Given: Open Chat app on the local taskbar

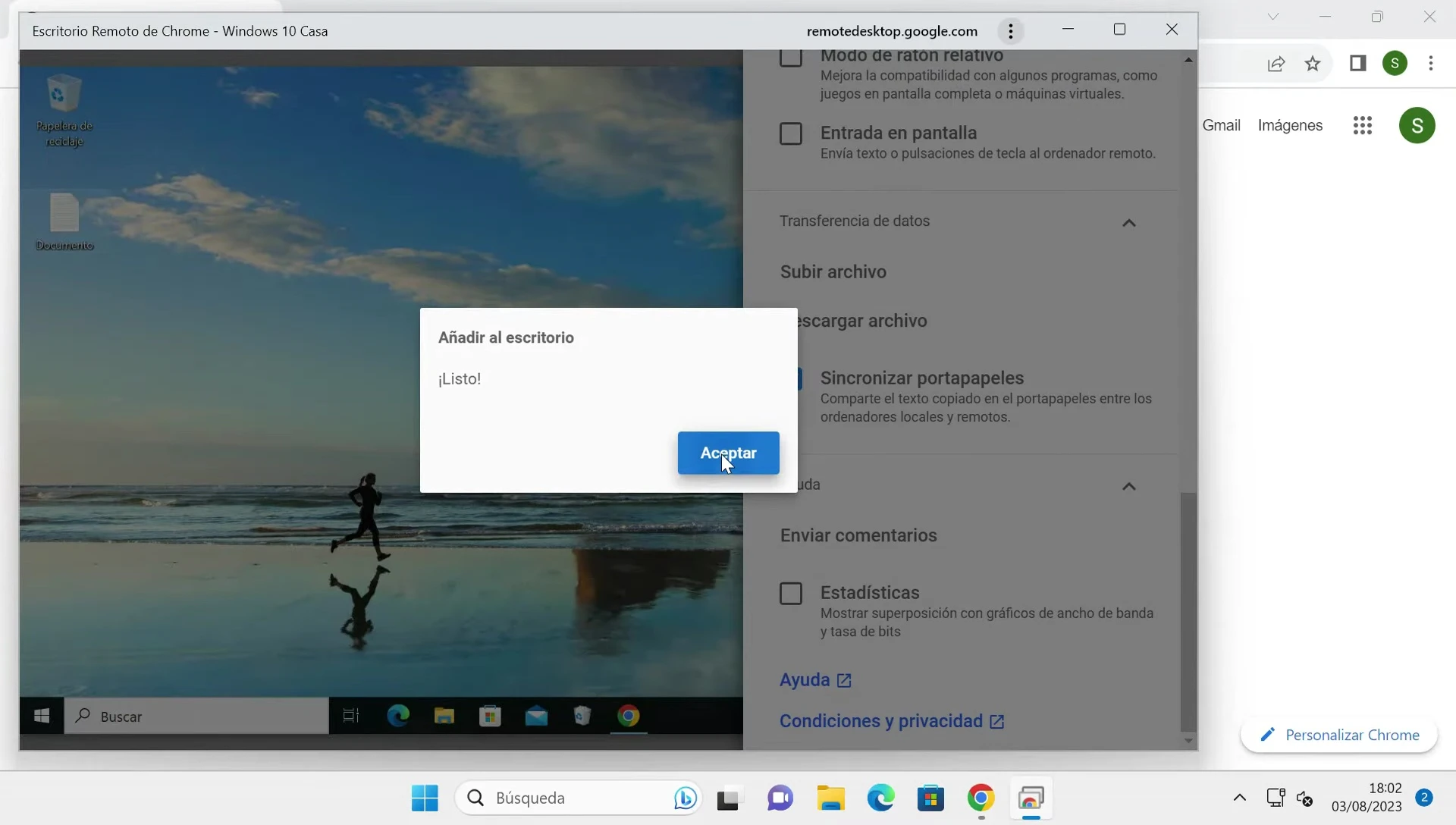Looking at the screenshot, I should click(780, 798).
